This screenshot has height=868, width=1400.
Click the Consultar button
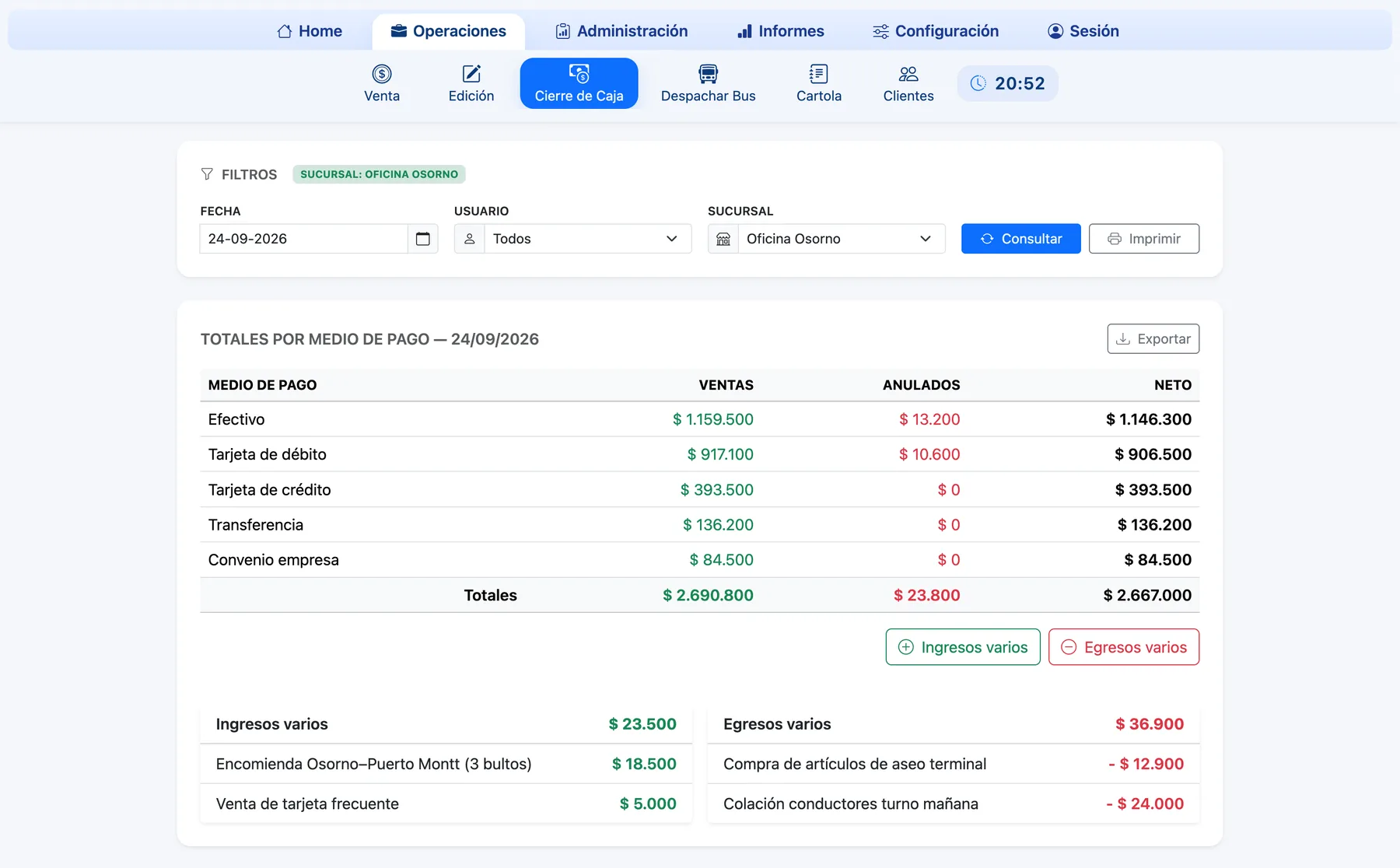click(1020, 239)
